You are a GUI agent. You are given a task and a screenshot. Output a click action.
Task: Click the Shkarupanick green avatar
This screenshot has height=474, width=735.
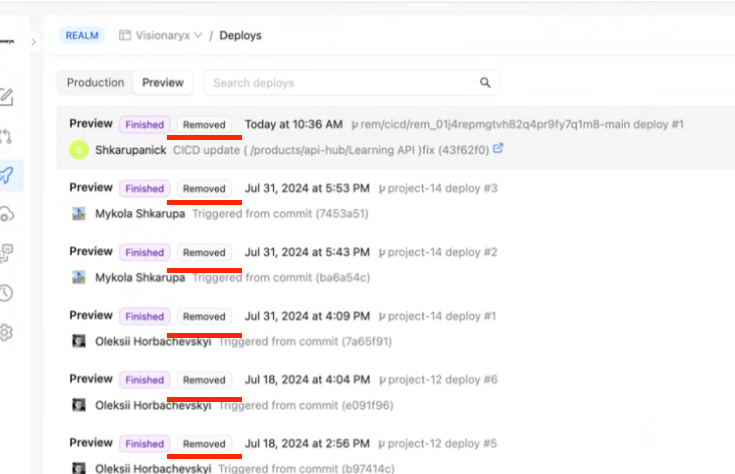pos(79,149)
